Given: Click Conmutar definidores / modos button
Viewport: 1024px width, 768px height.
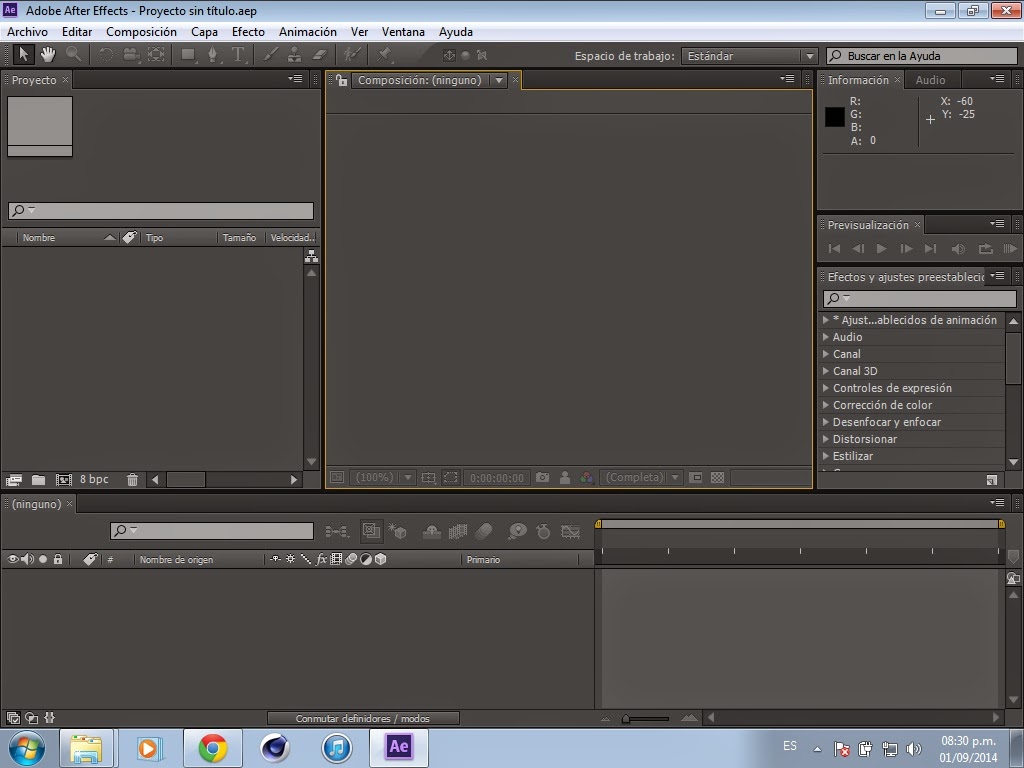Looking at the screenshot, I should pyautogui.click(x=363, y=718).
